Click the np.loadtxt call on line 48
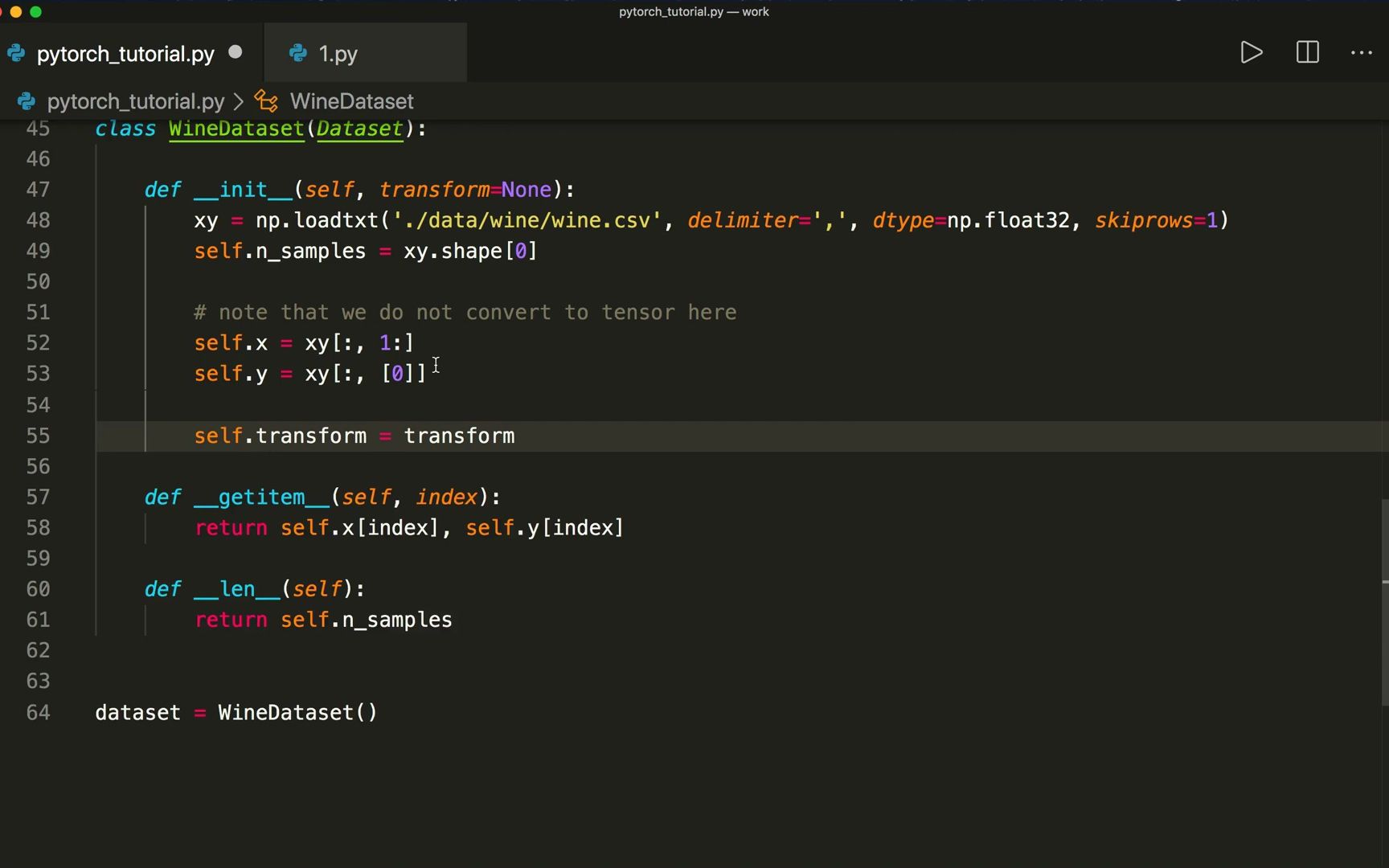 pyautogui.click(x=320, y=220)
